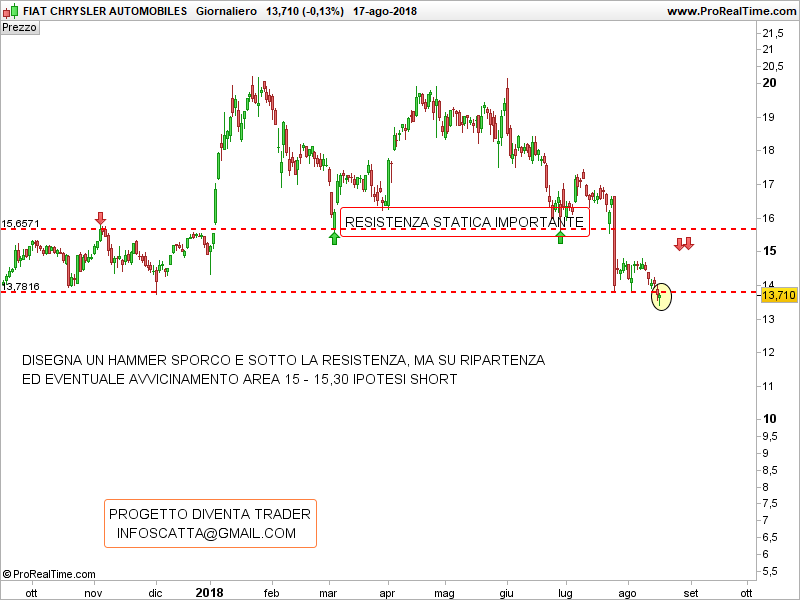The height and width of the screenshot is (600, 800).
Task: Click the 18 value on price axis
Action: coord(768,150)
